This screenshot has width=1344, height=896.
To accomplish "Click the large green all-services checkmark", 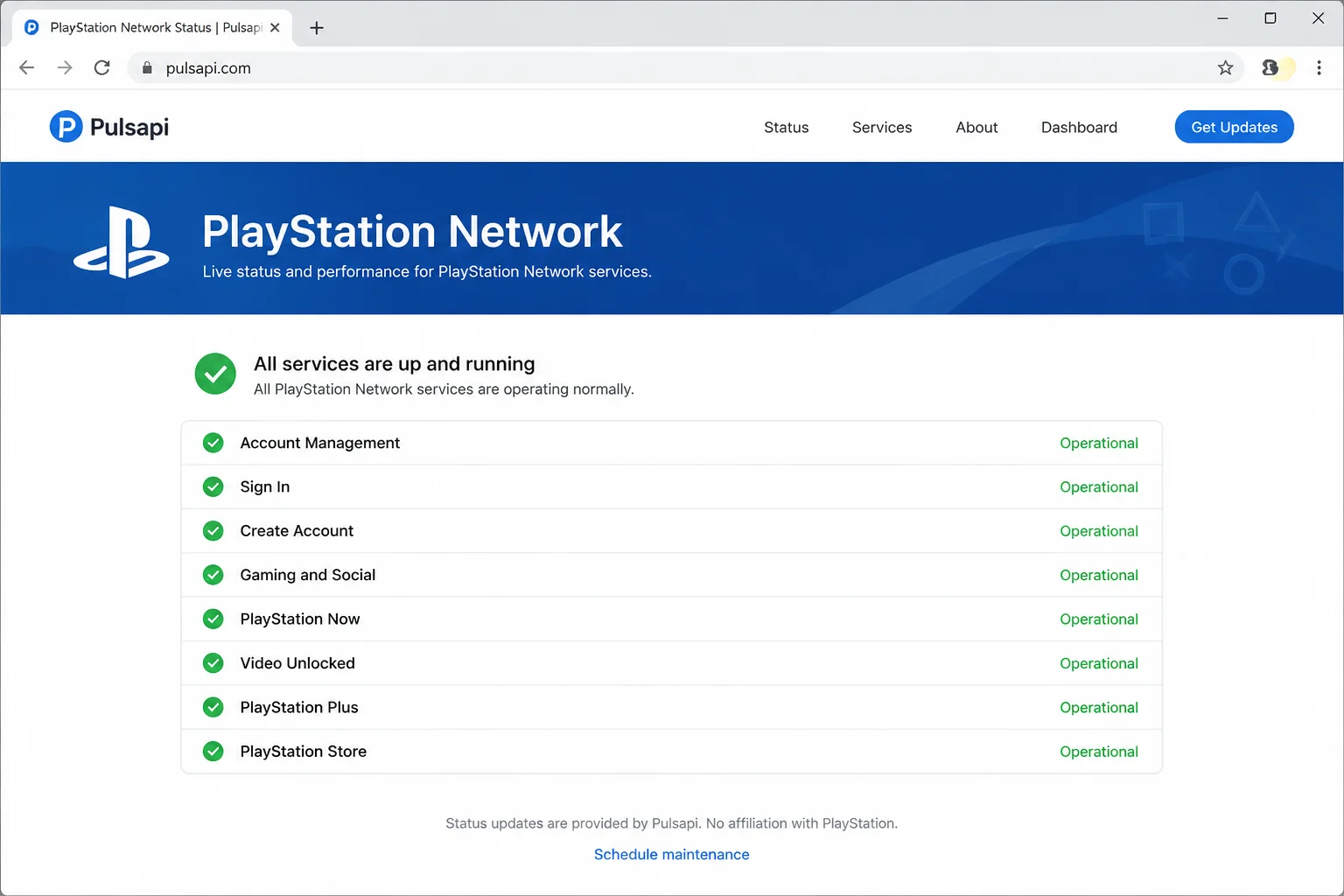I will pos(215,374).
